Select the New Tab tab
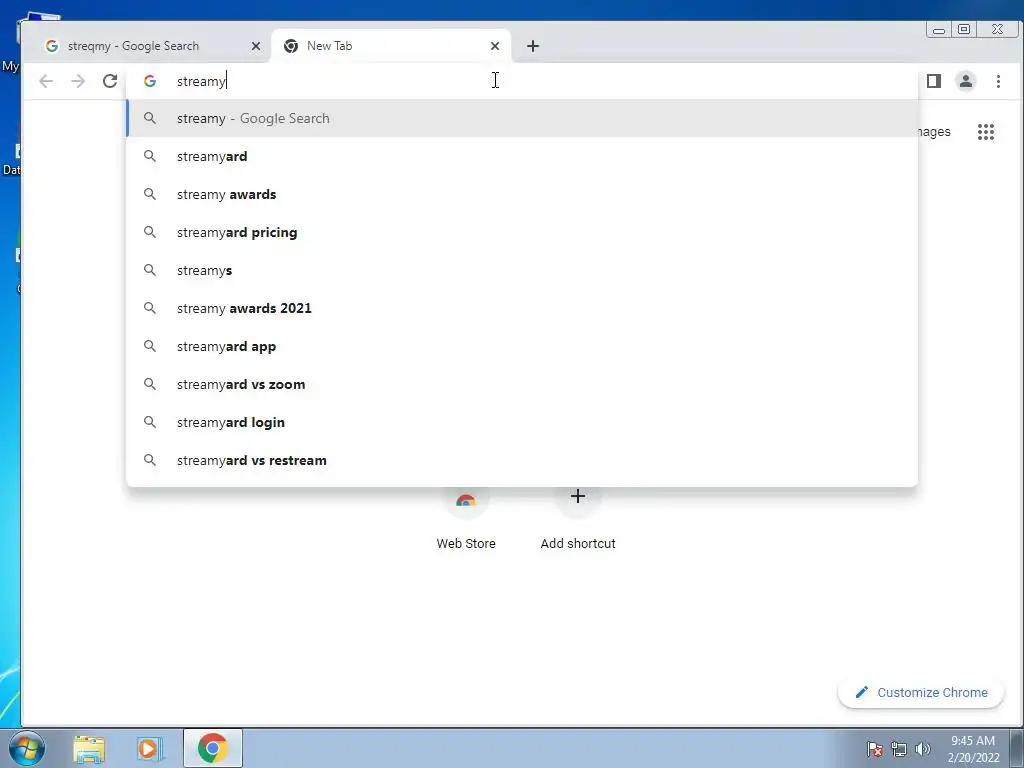 pyautogui.click(x=391, y=46)
